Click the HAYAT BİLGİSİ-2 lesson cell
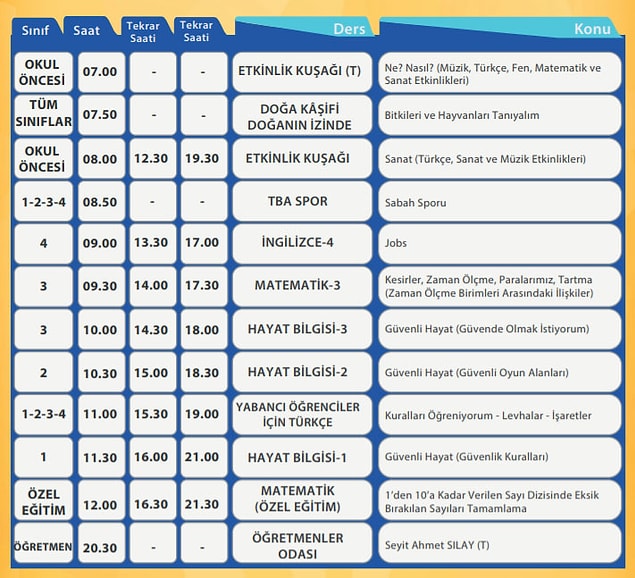Viewport: 635px width, 578px height. click(x=302, y=372)
